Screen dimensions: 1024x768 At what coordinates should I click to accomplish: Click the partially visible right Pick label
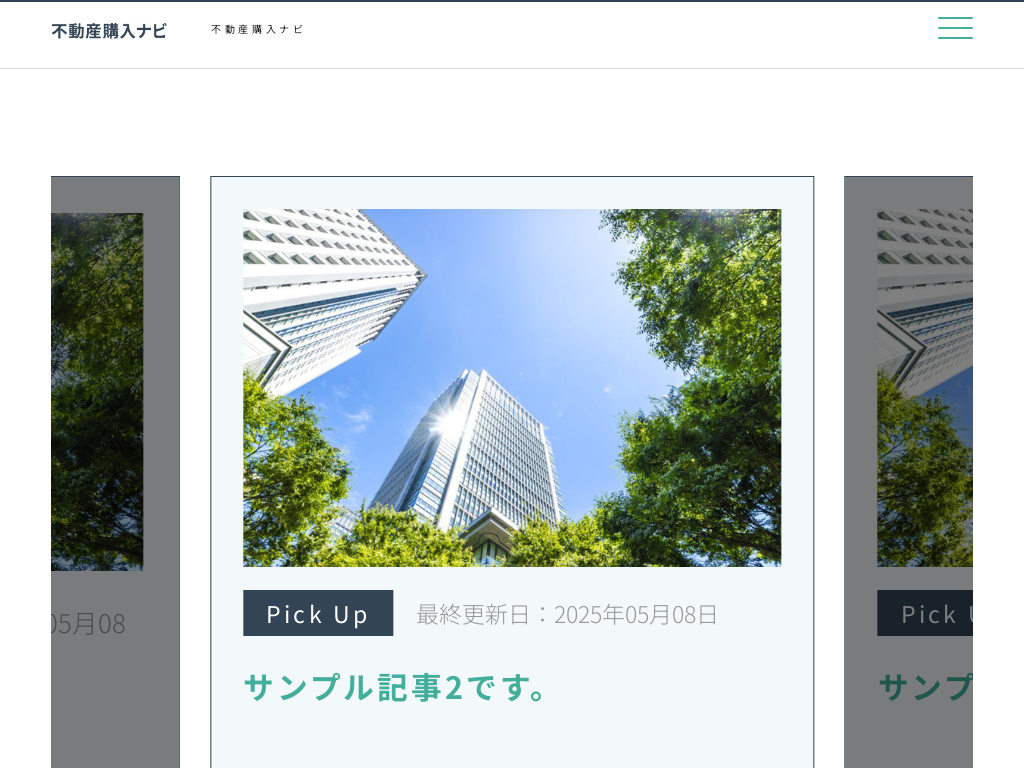(925, 613)
